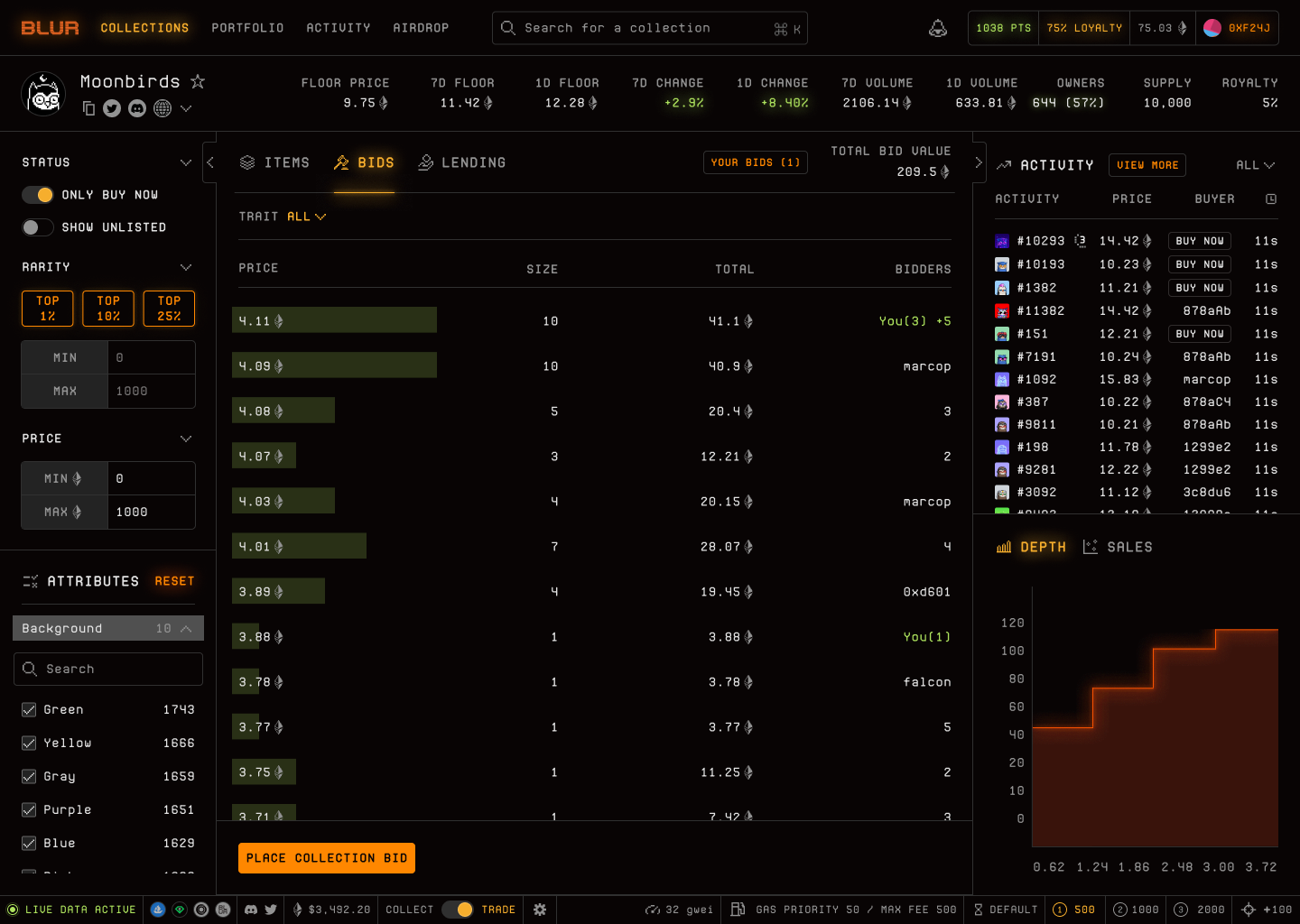Select the DEFAULT hourglass gas preset
The image size is (1300, 924).
[x=1006, y=910]
